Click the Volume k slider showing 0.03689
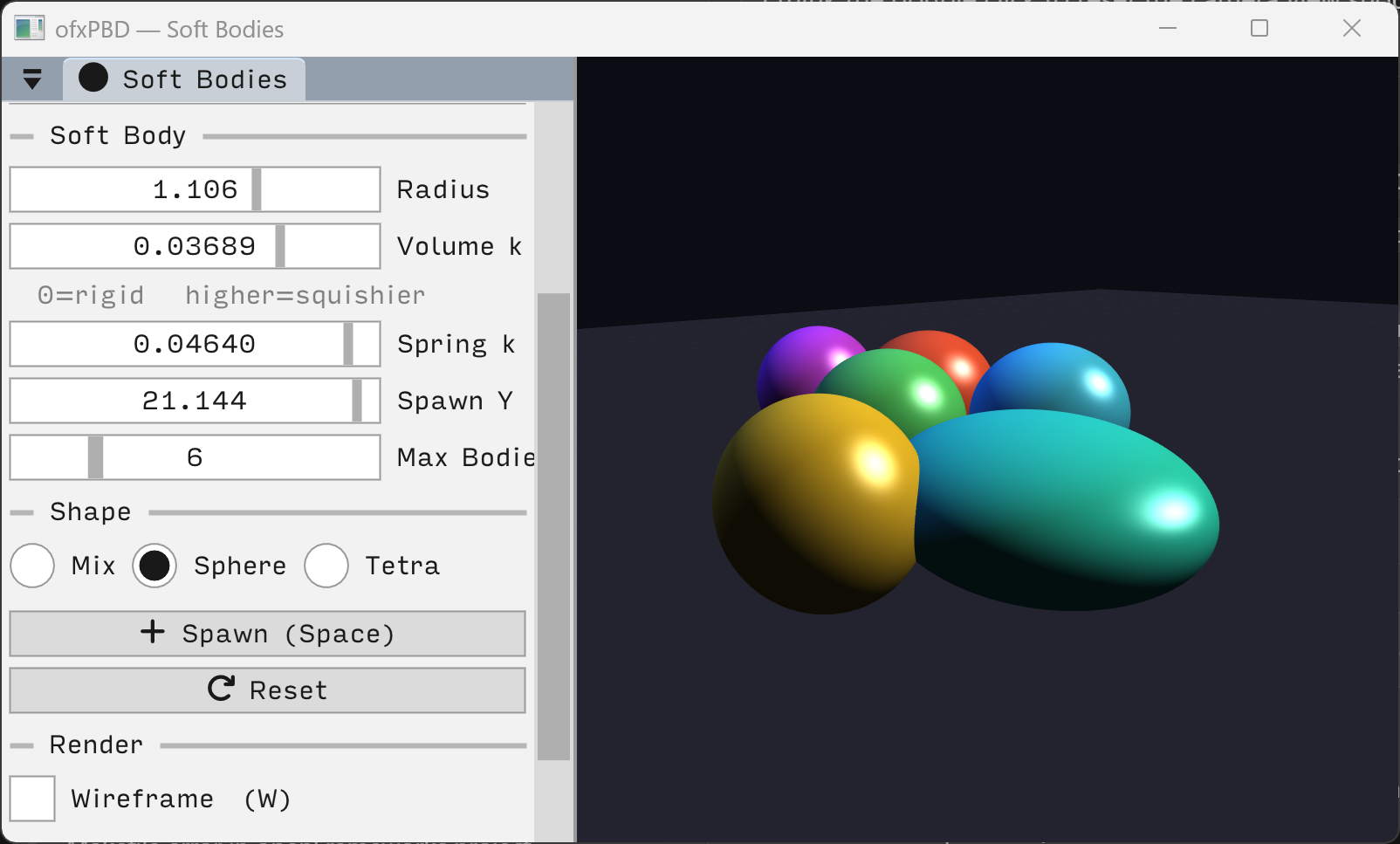 pos(195,246)
